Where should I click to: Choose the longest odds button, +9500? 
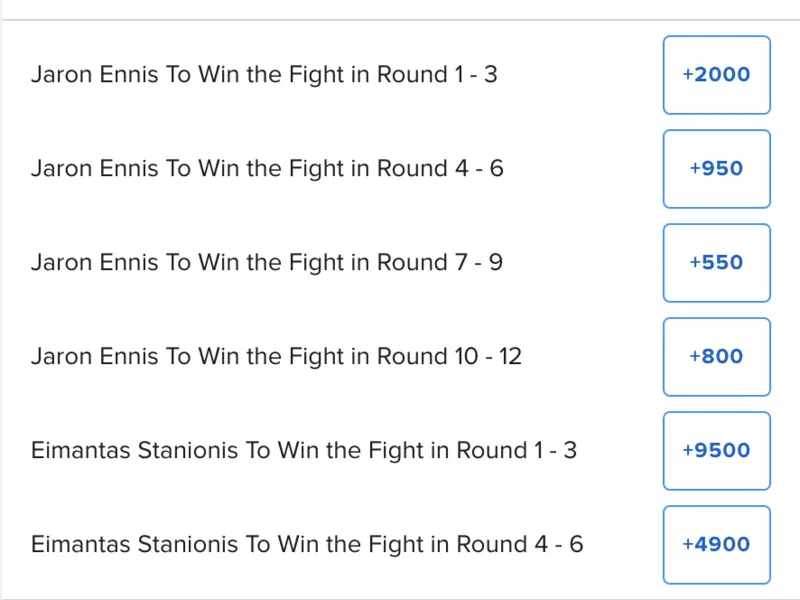click(x=716, y=451)
